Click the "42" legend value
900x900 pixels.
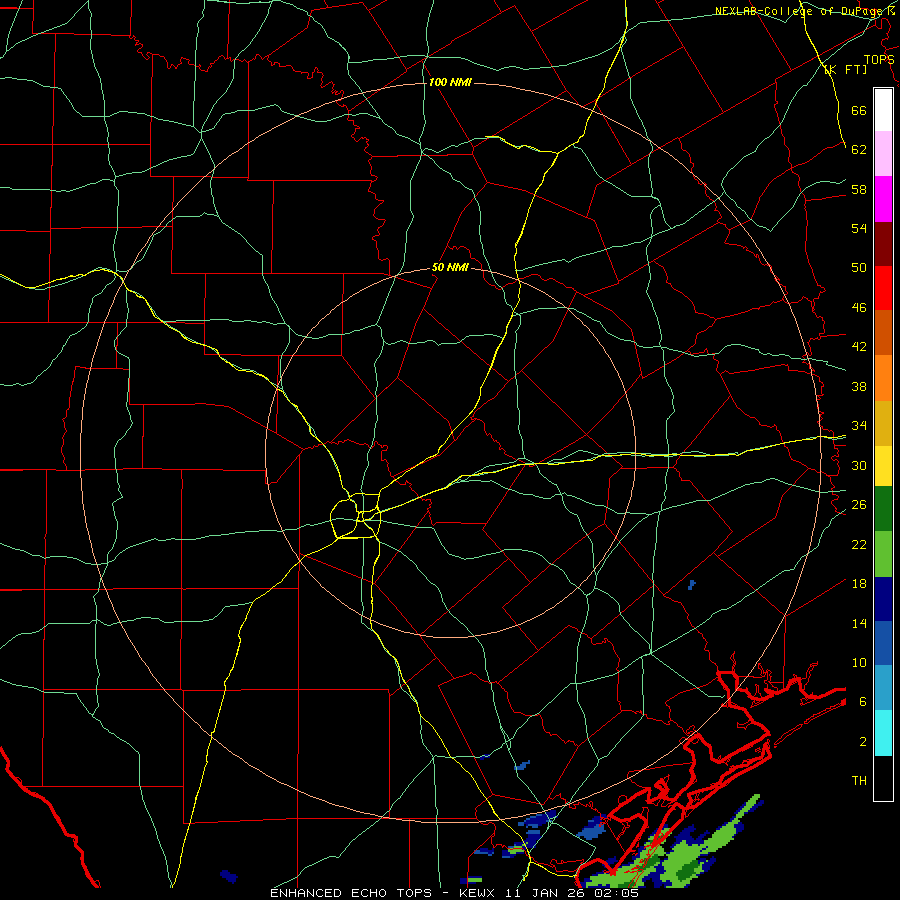coord(859,347)
